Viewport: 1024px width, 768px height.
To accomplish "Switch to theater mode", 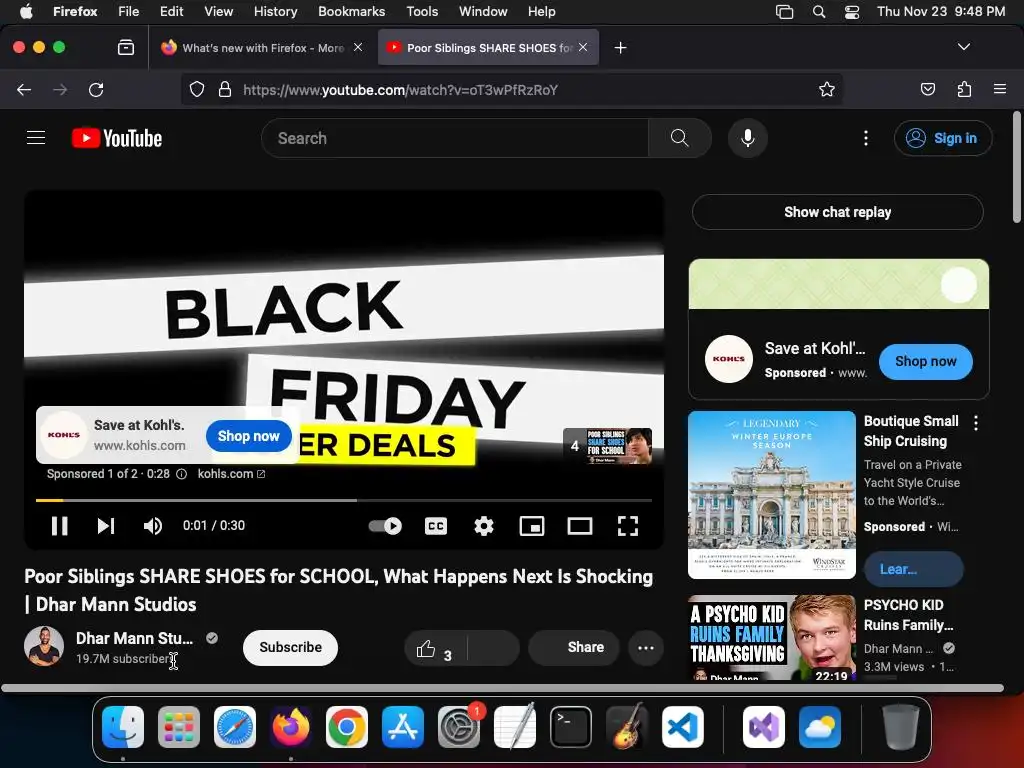I will tap(580, 526).
